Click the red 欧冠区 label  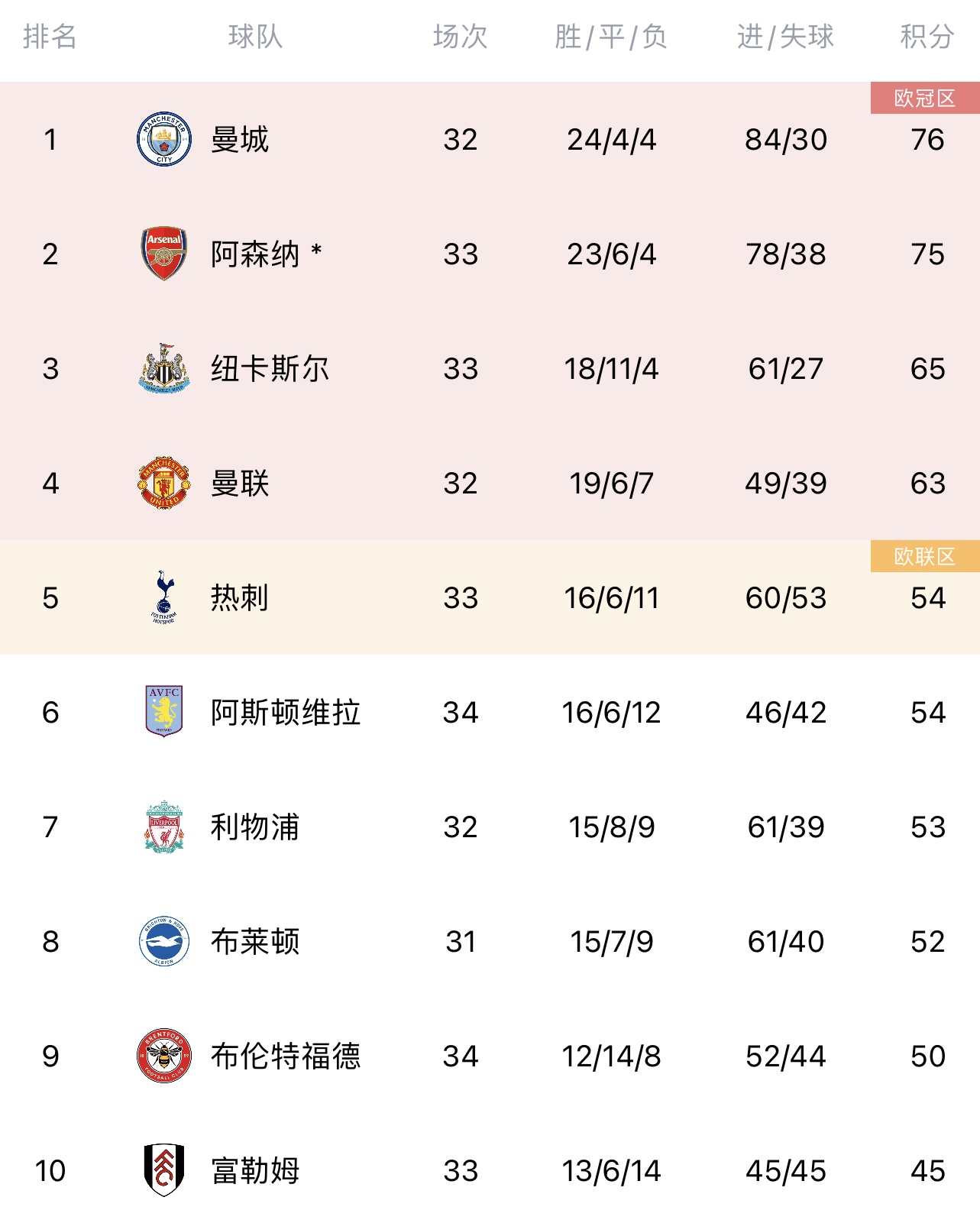(924, 99)
